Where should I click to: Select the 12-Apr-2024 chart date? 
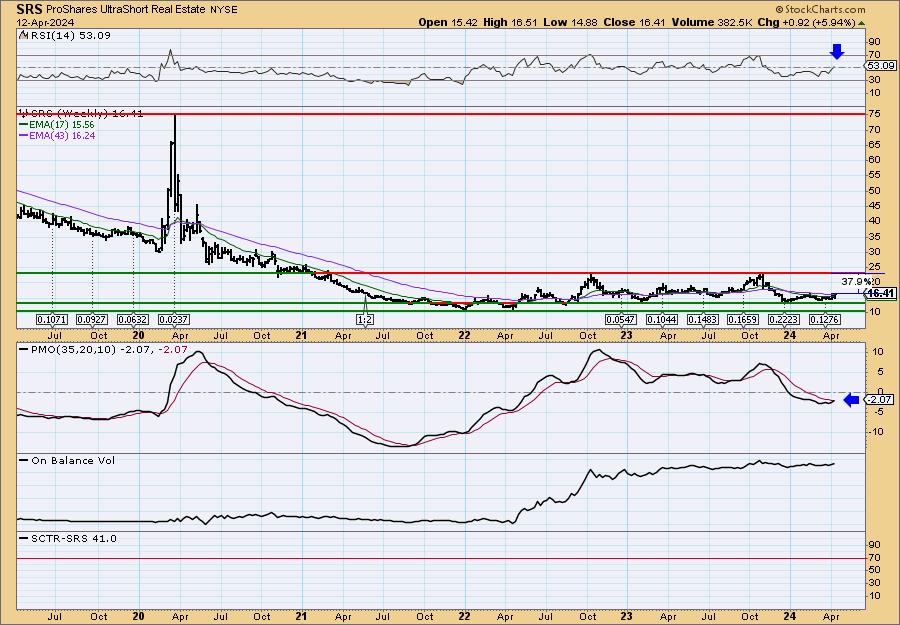point(45,22)
